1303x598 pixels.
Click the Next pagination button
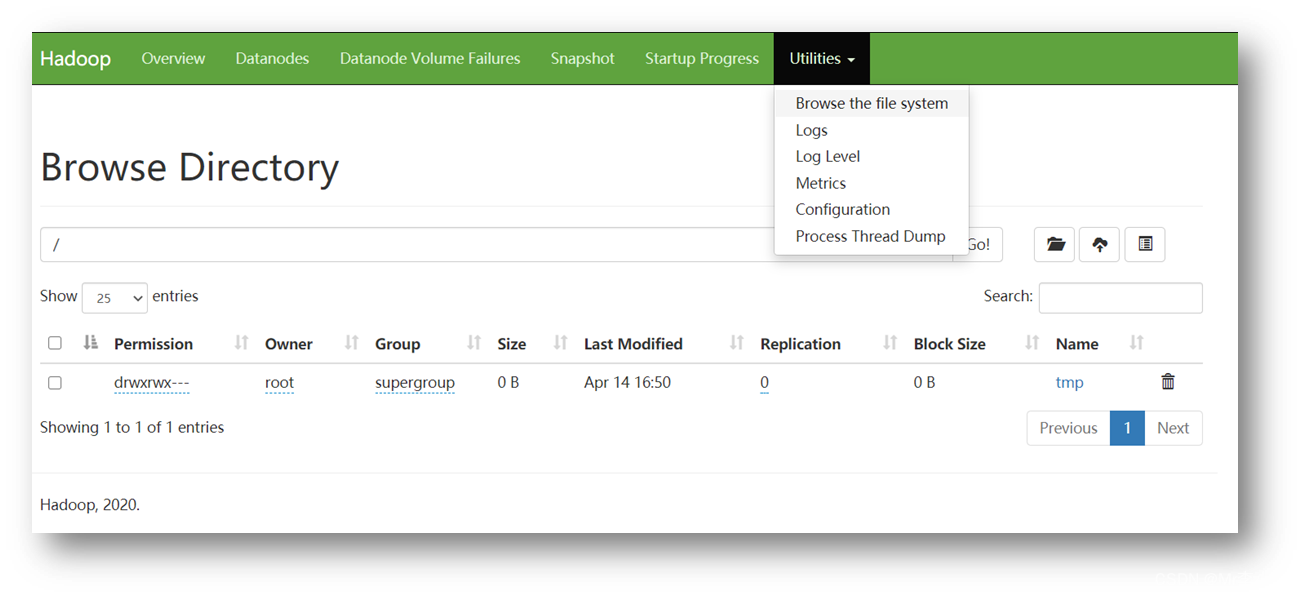[1173, 428]
